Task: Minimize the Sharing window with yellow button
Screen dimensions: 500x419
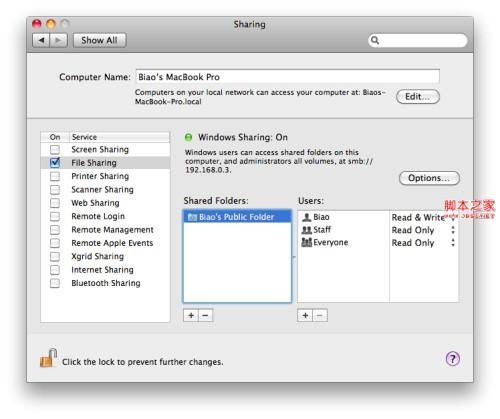Action: tap(51, 24)
